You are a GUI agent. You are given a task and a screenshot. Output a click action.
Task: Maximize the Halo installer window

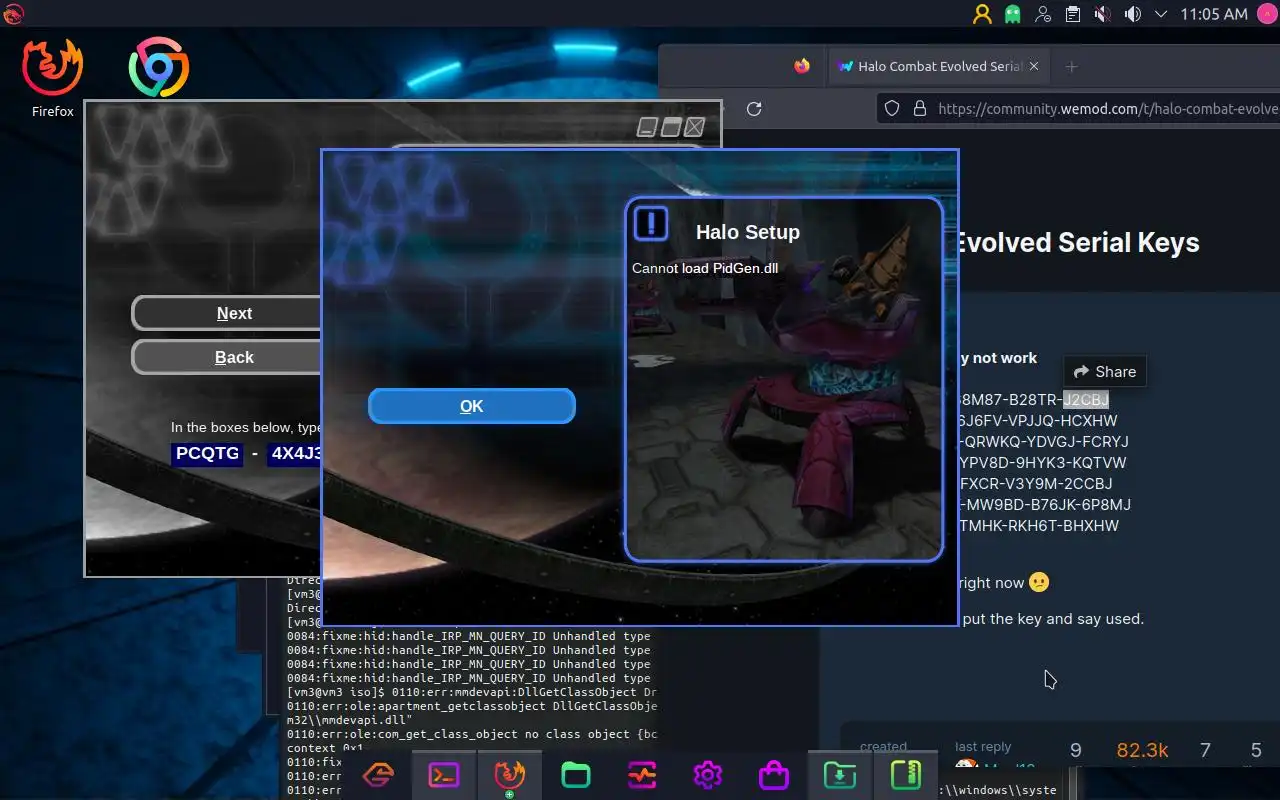tap(671, 127)
